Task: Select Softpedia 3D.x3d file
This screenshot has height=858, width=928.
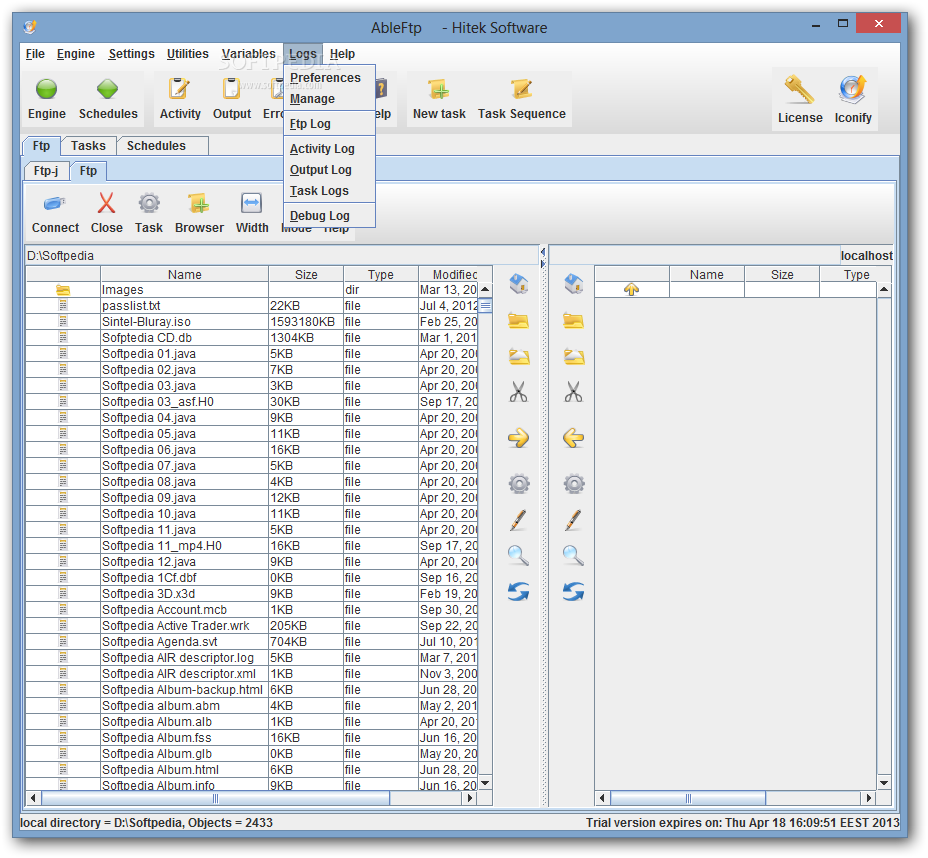Action: (x=252, y=594)
